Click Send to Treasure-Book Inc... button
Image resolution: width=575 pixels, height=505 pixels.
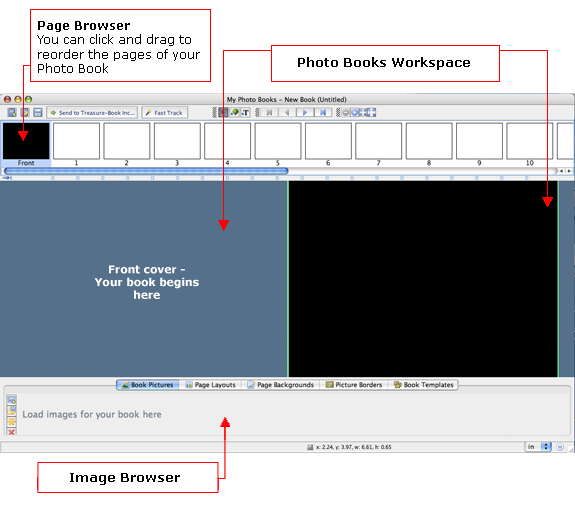tap(92, 113)
